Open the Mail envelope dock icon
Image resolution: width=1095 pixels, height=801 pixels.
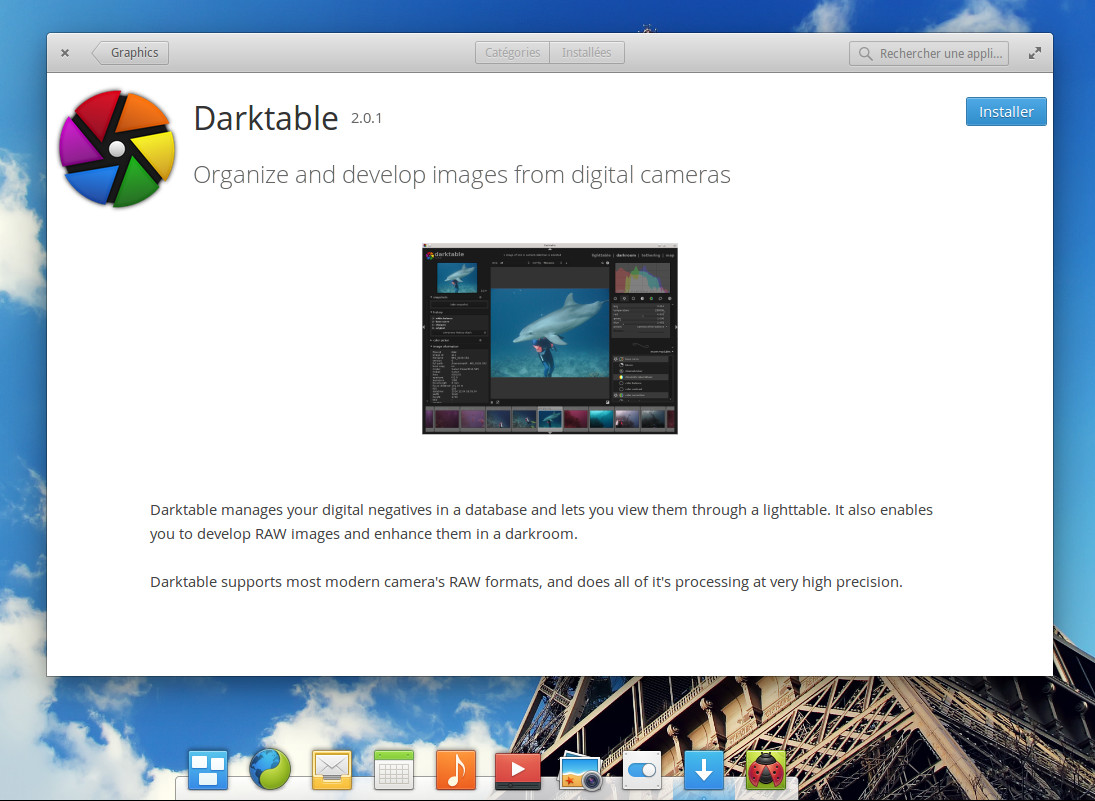coord(332,770)
